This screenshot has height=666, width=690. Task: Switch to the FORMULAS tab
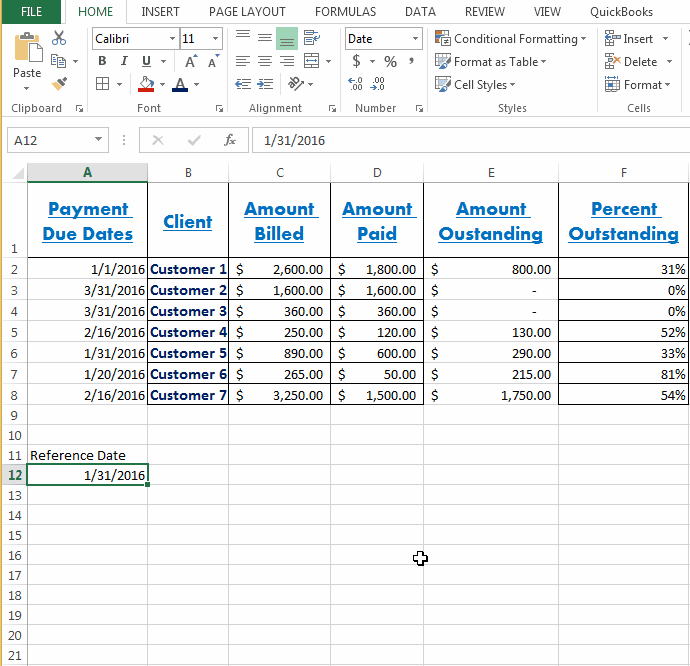click(x=345, y=12)
